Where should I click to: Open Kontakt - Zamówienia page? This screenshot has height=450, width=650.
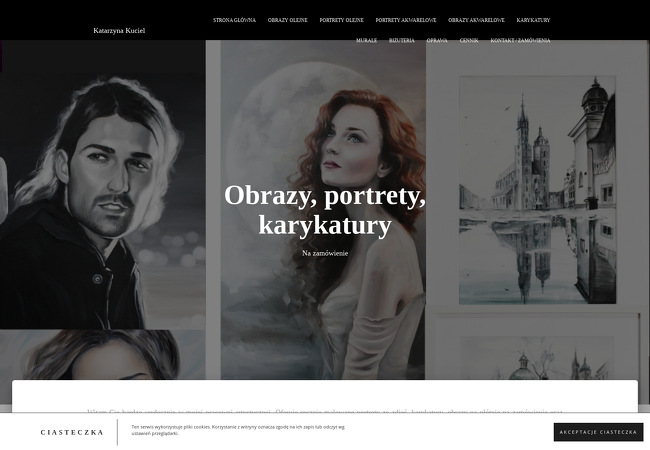520,40
